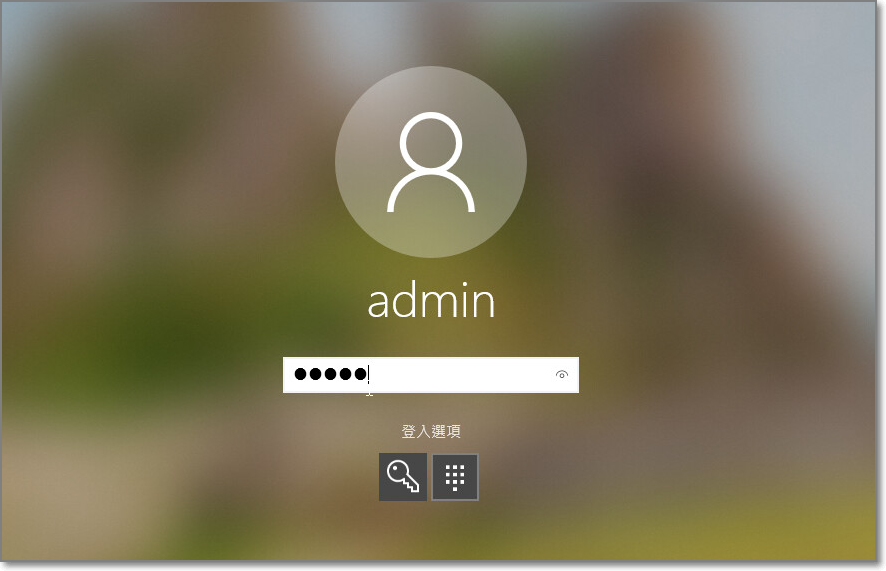The width and height of the screenshot is (886, 571).
Task: Select the highlighted keypad tile under 登入選項
Action: [455, 477]
